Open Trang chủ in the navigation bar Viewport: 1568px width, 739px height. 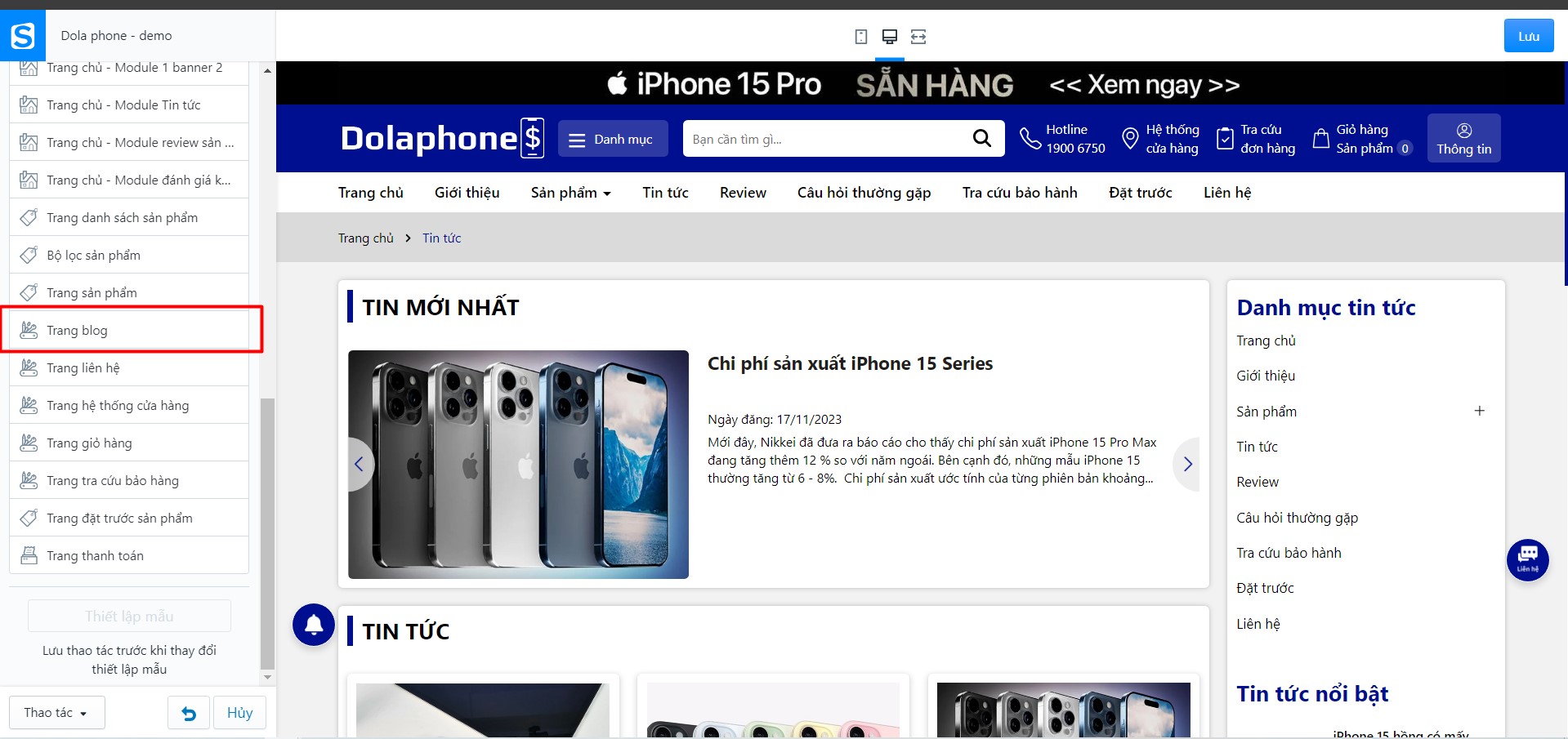(x=371, y=193)
